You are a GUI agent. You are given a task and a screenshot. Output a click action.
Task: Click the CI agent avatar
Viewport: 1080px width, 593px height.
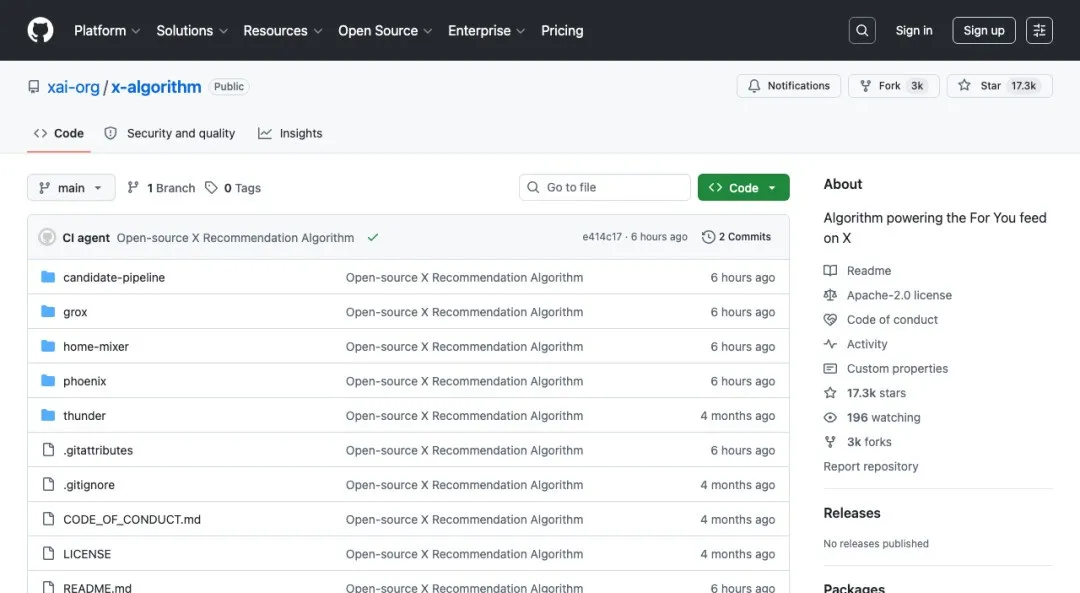[47, 237]
